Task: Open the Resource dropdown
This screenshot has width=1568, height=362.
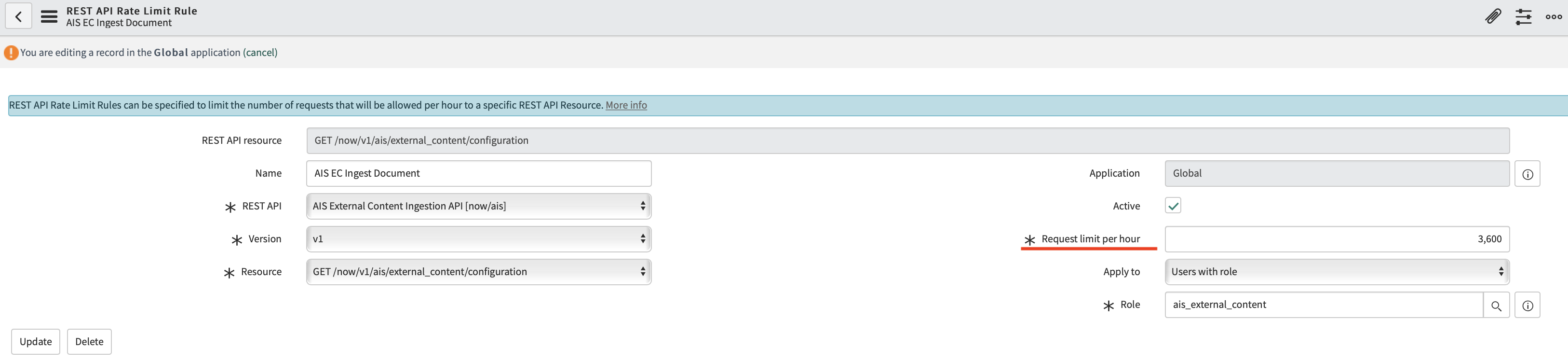Action: 478,272
